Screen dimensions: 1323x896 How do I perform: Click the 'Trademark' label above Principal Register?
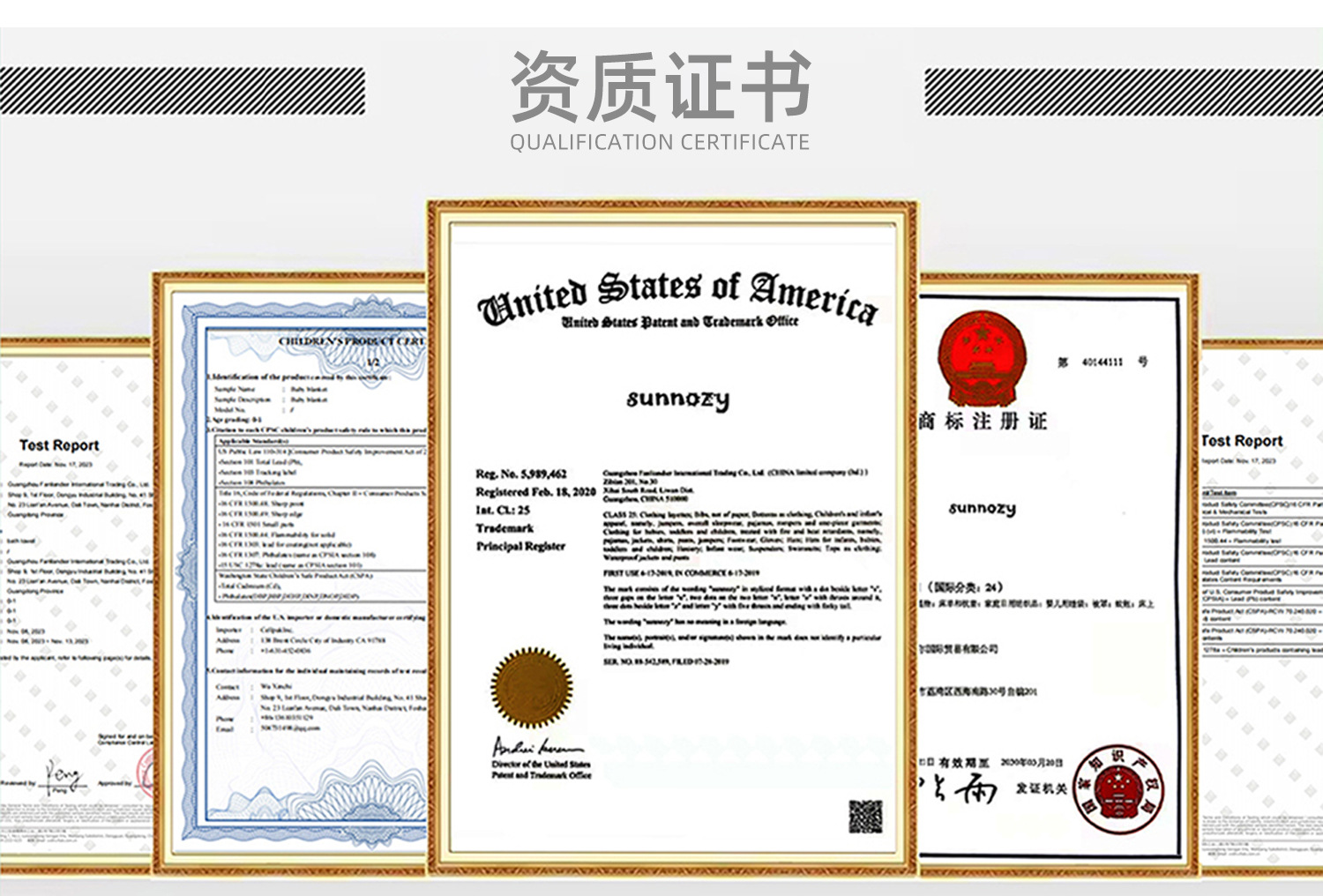505,528
